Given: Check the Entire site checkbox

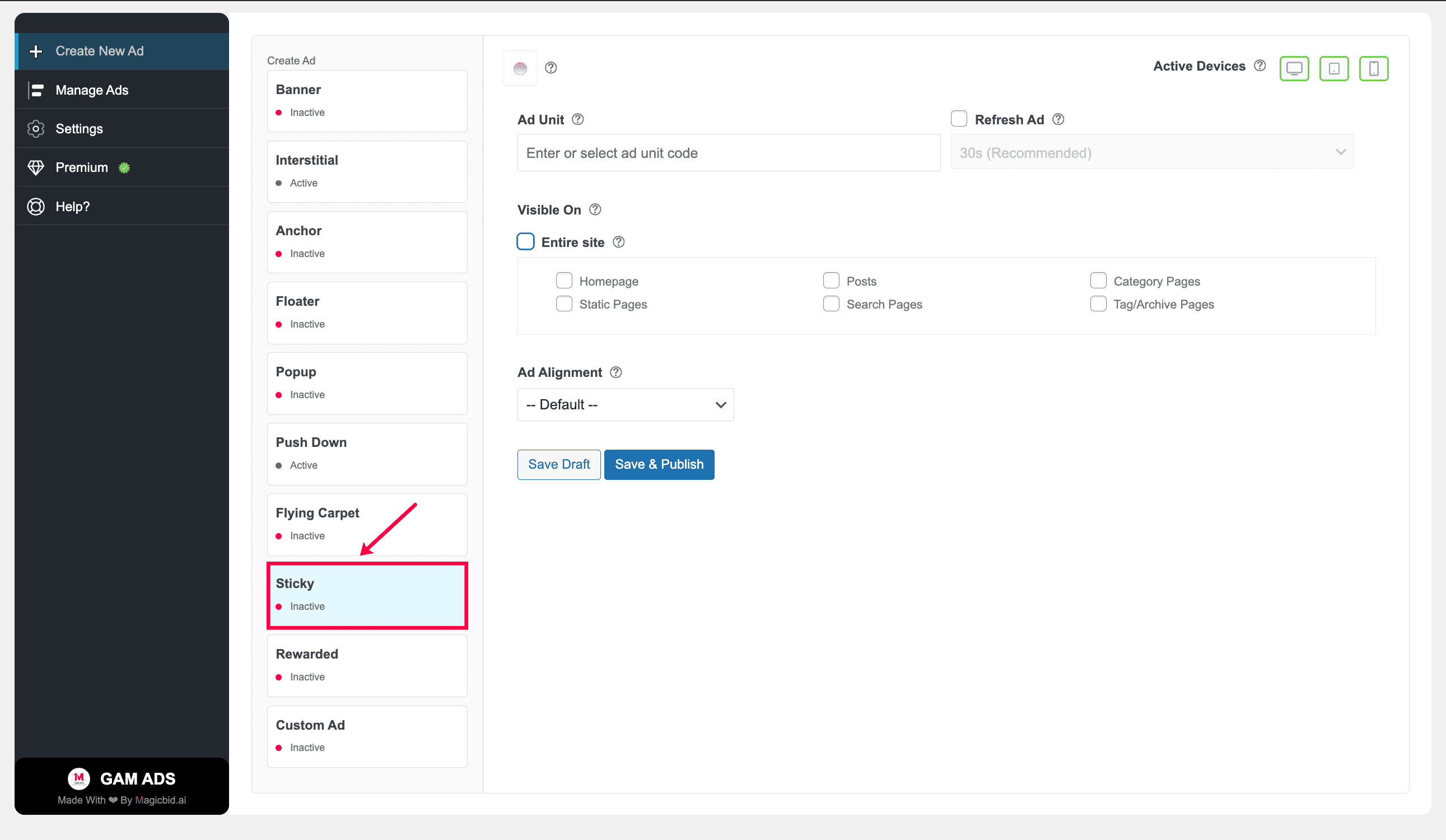Looking at the screenshot, I should (526, 241).
